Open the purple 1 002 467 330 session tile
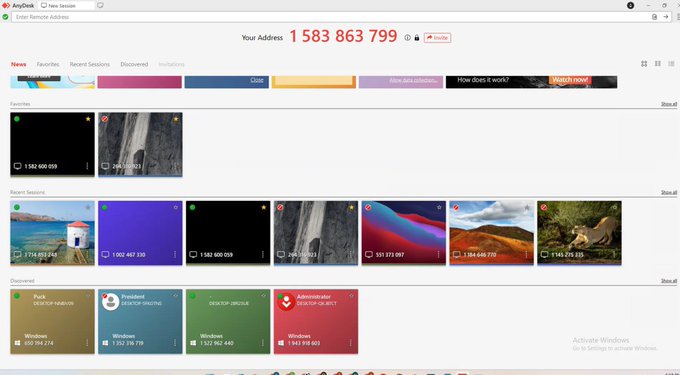This screenshot has height=375, width=680. tap(140, 233)
